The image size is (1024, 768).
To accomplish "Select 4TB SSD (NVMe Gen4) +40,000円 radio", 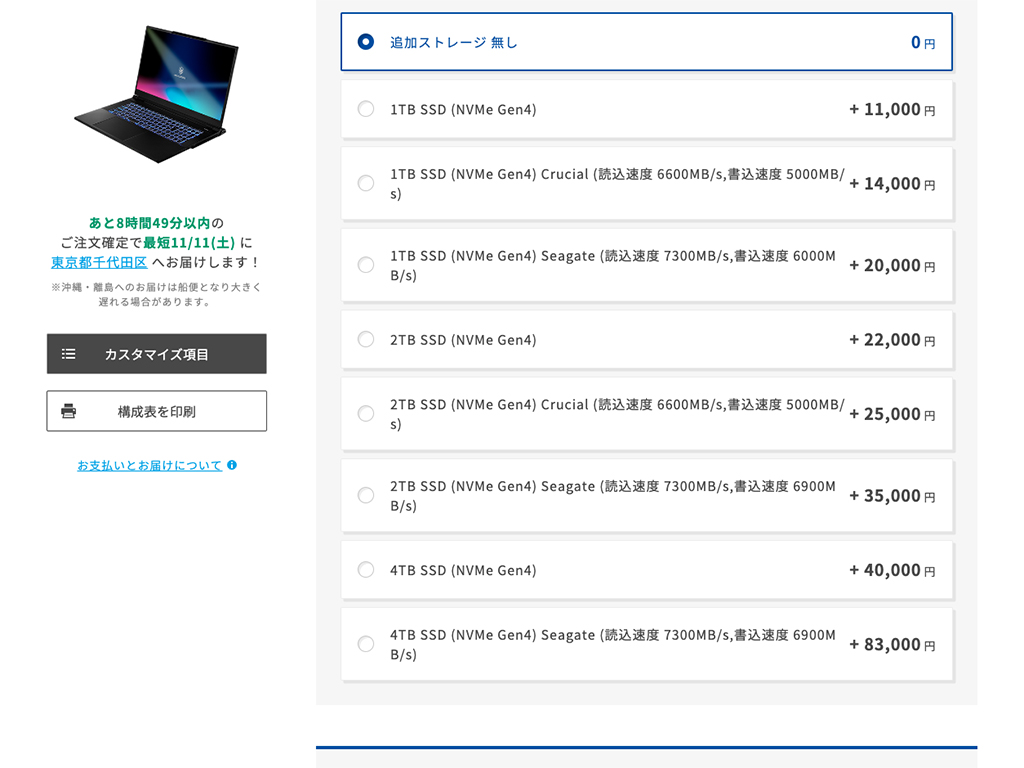I will click(x=366, y=569).
